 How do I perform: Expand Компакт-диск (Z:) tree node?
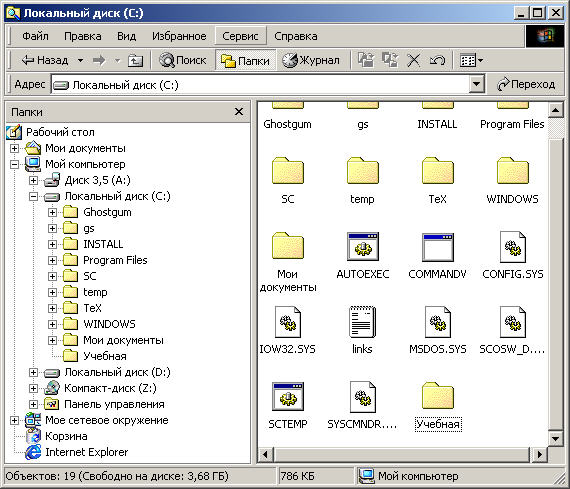33,388
